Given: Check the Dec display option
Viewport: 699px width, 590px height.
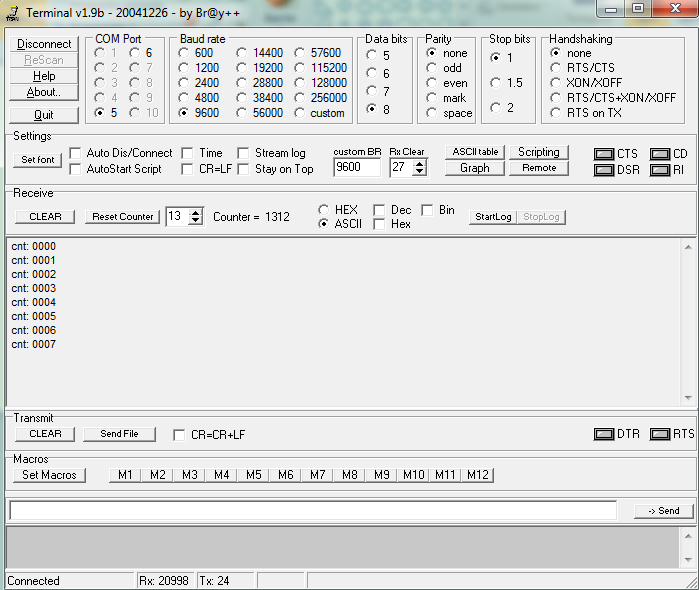Looking at the screenshot, I should pyautogui.click(x=379, y=210).
